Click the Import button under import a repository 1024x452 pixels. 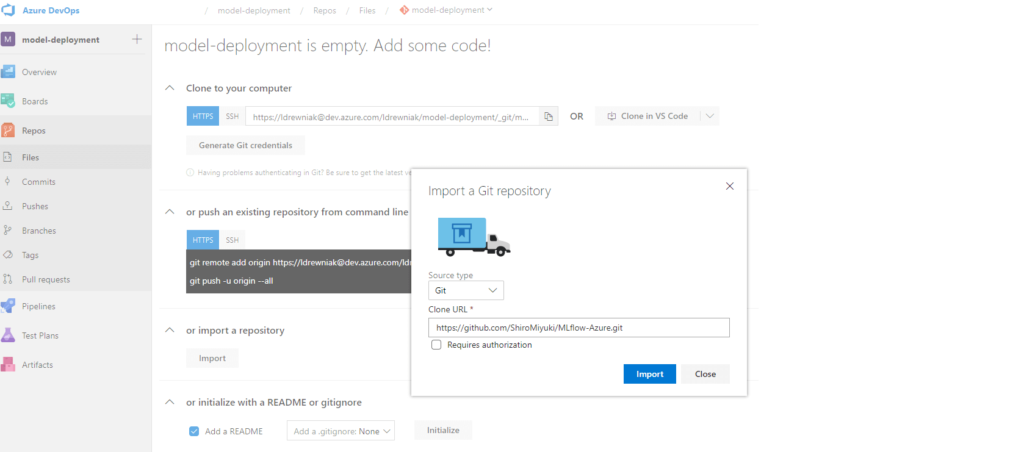[x=212, y=358]
